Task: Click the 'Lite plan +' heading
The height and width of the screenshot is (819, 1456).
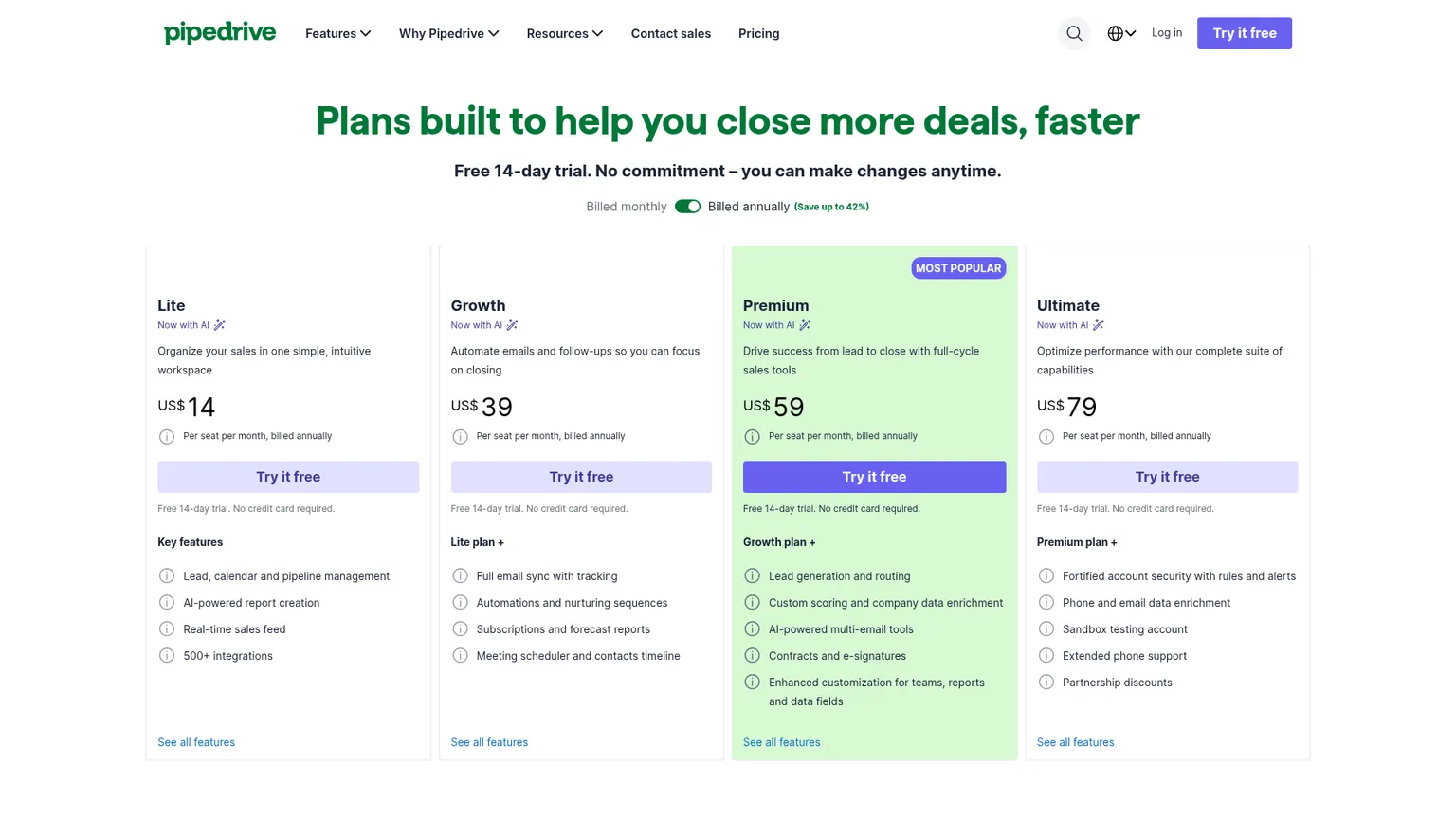Action: 478,542
